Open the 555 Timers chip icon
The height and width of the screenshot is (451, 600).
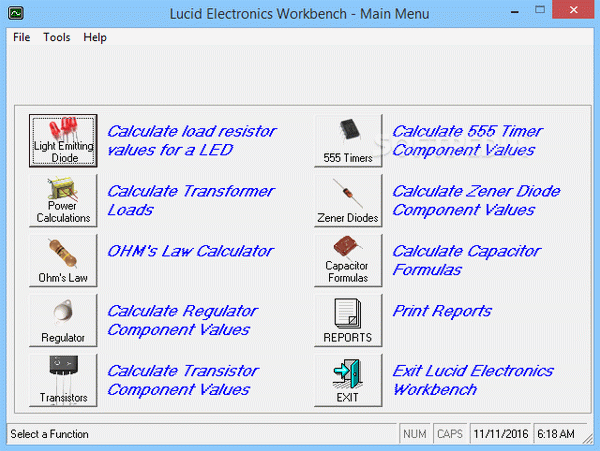[x=348, y=140]
